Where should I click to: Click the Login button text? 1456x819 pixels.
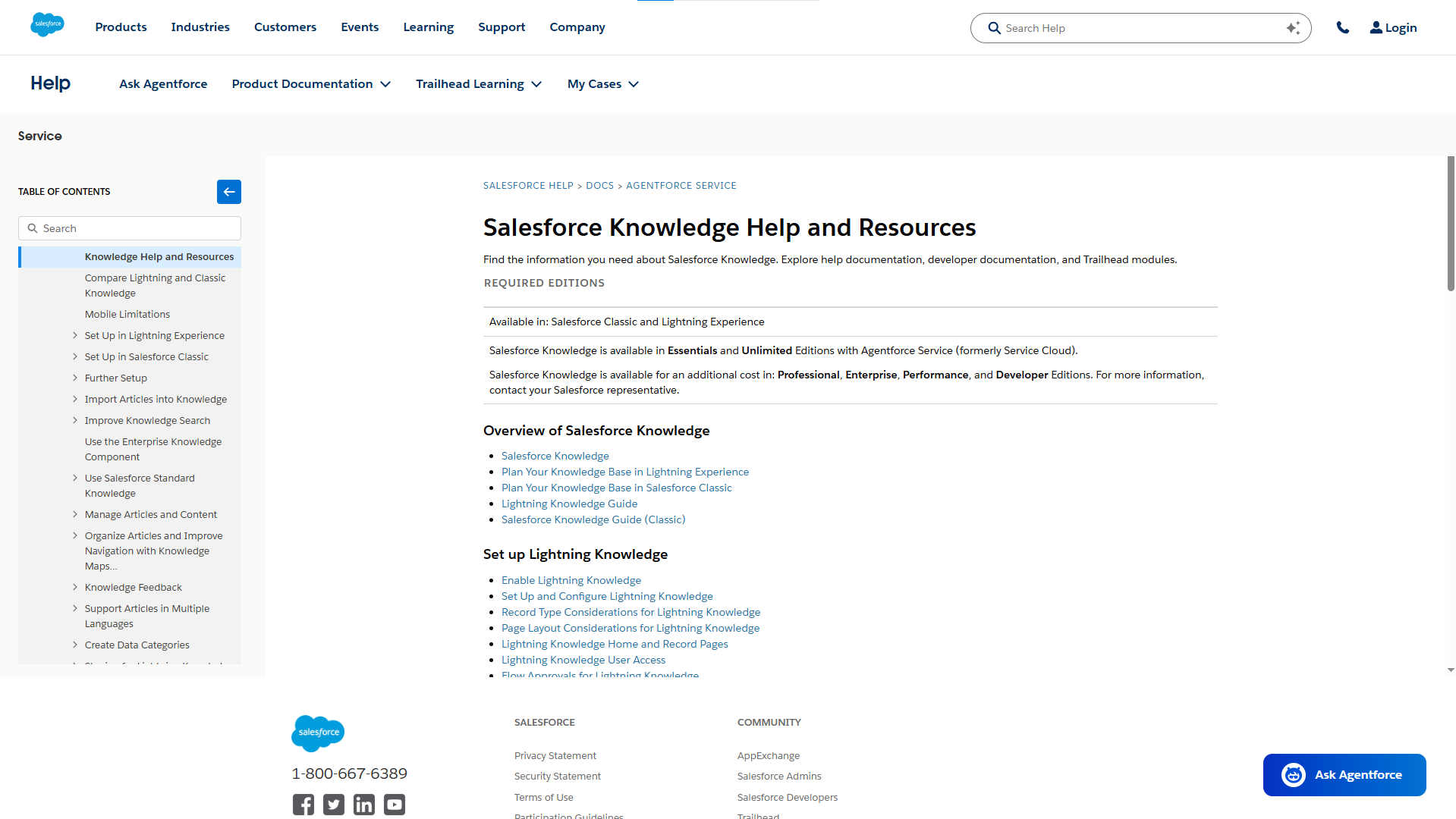1401,27
